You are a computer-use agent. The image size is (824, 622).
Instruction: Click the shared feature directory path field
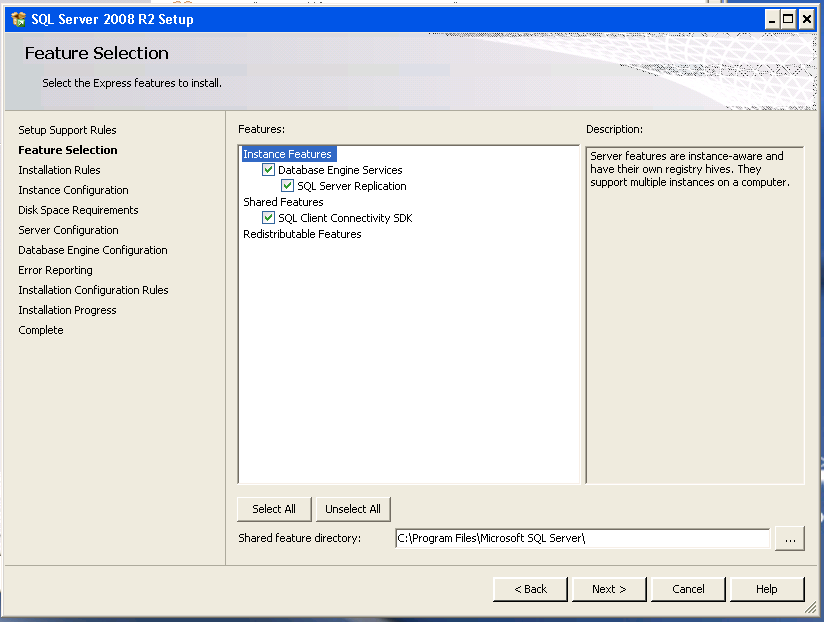click(582, 538)
